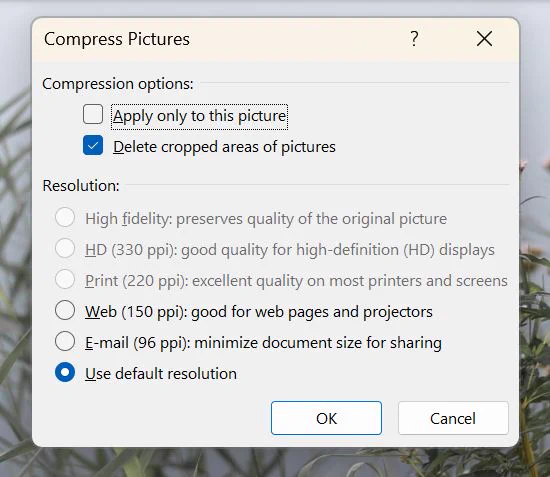Select the Use default resolution radio button

click(65, 372)
